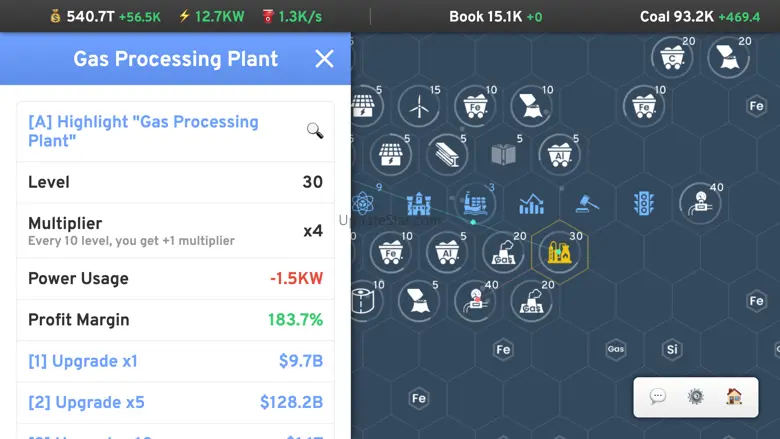Close the Gas Processing Plant panel
780x439 pixels.
(x=324, y=59)
